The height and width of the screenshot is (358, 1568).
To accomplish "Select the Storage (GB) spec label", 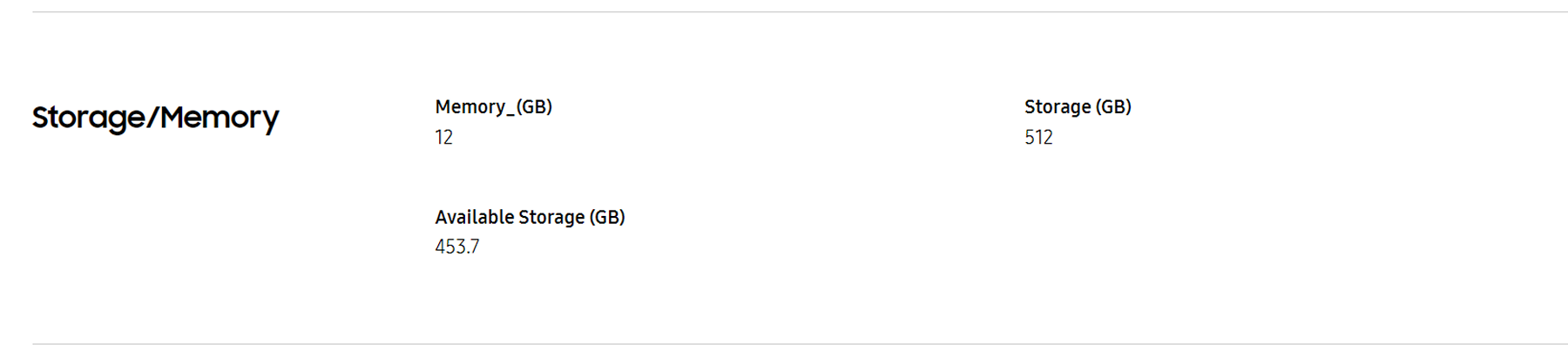I will point(1078,107).
